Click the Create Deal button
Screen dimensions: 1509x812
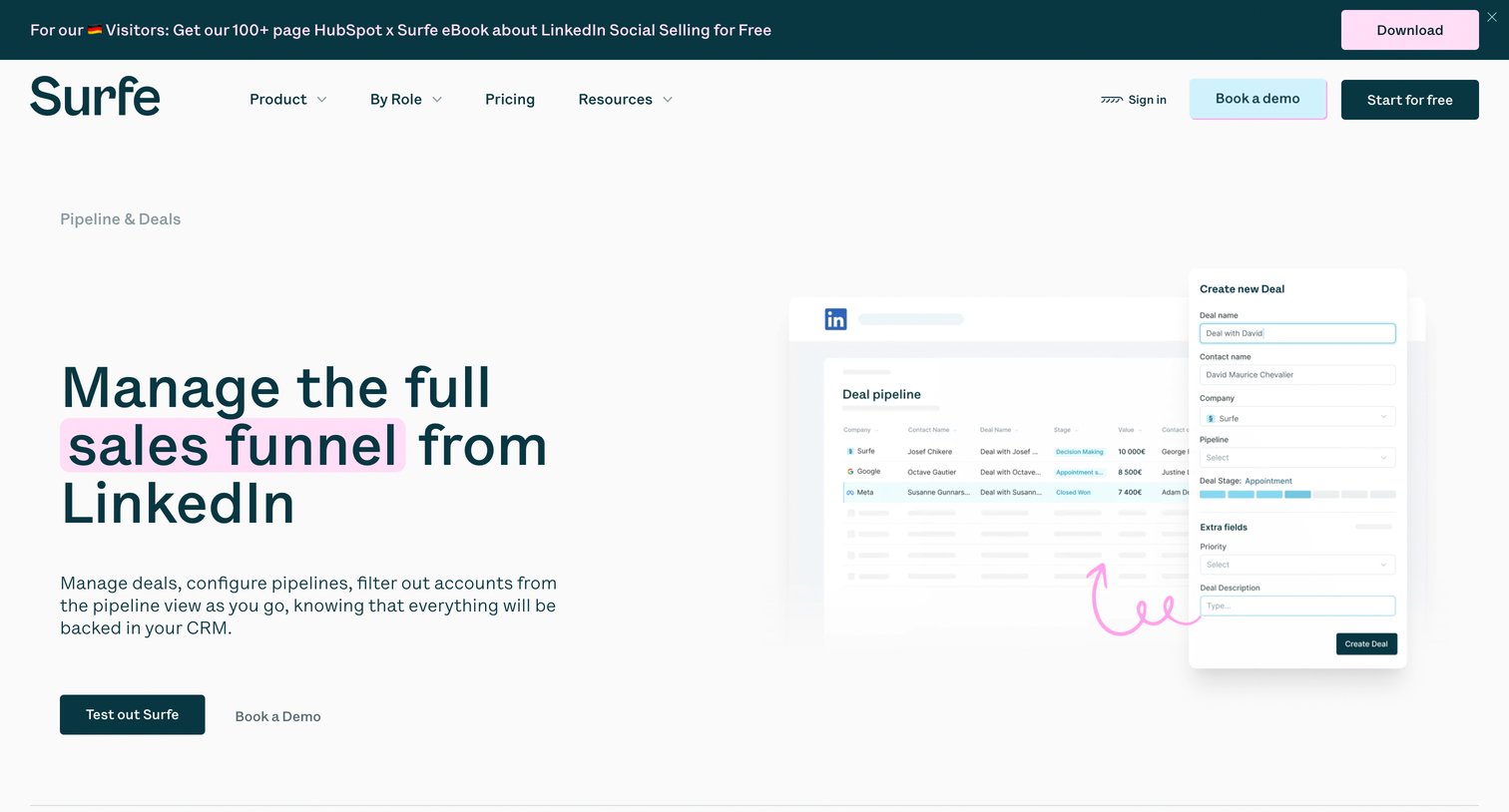(1366, 643)
